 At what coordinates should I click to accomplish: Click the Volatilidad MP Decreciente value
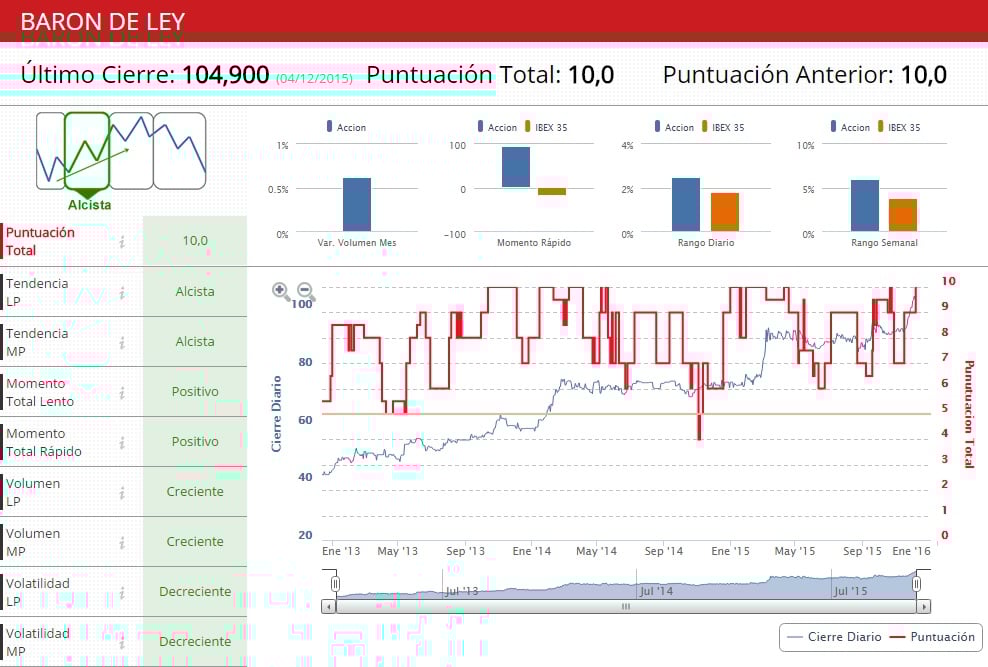[195, 642]
